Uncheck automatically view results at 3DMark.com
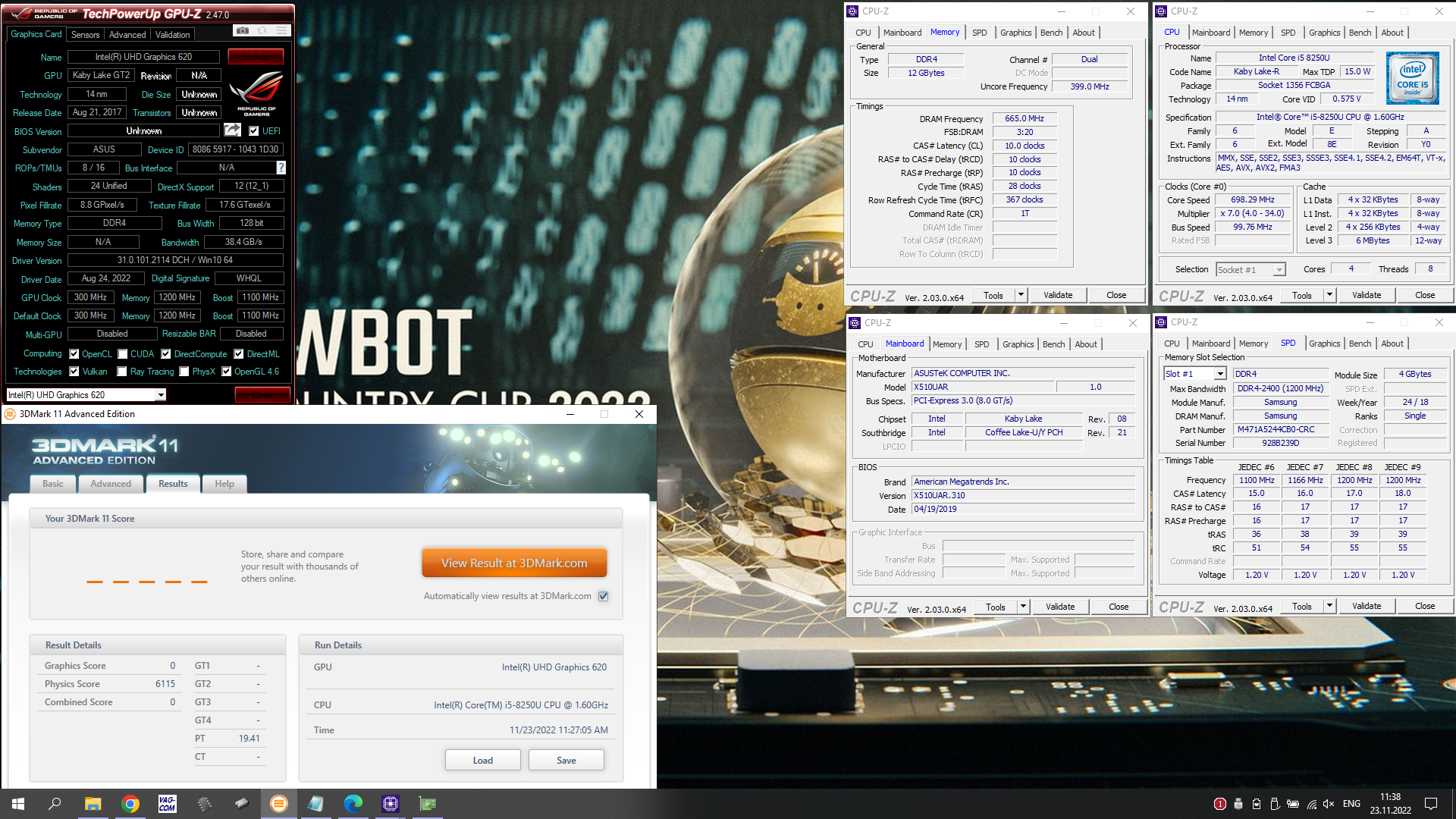Screen dimensions: 1456x819 coord(604,596)
